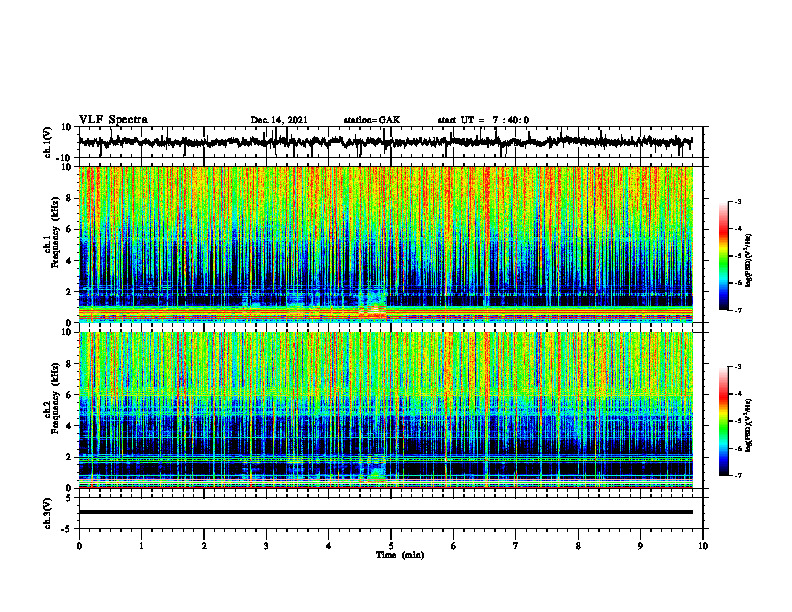Viewport: 792px width, 612px height.
Task: Click time axis tick label "5"
Action: pyautogui.click(x=391, y=546)
